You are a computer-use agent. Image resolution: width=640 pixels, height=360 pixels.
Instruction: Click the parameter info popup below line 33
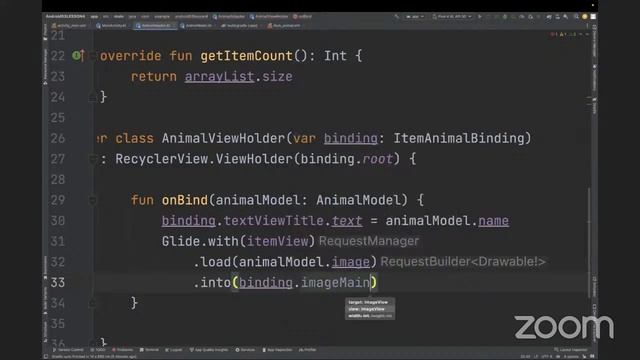point(370,309)
